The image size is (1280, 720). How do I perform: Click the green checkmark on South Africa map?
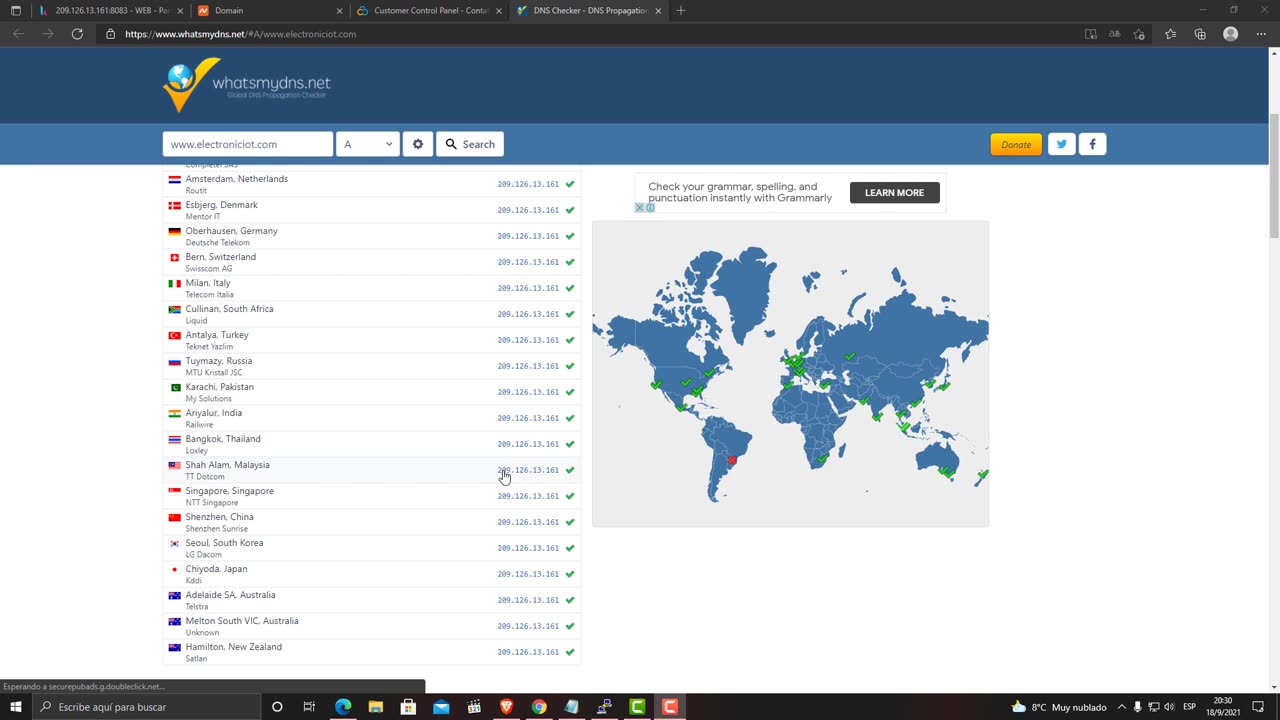822,458
